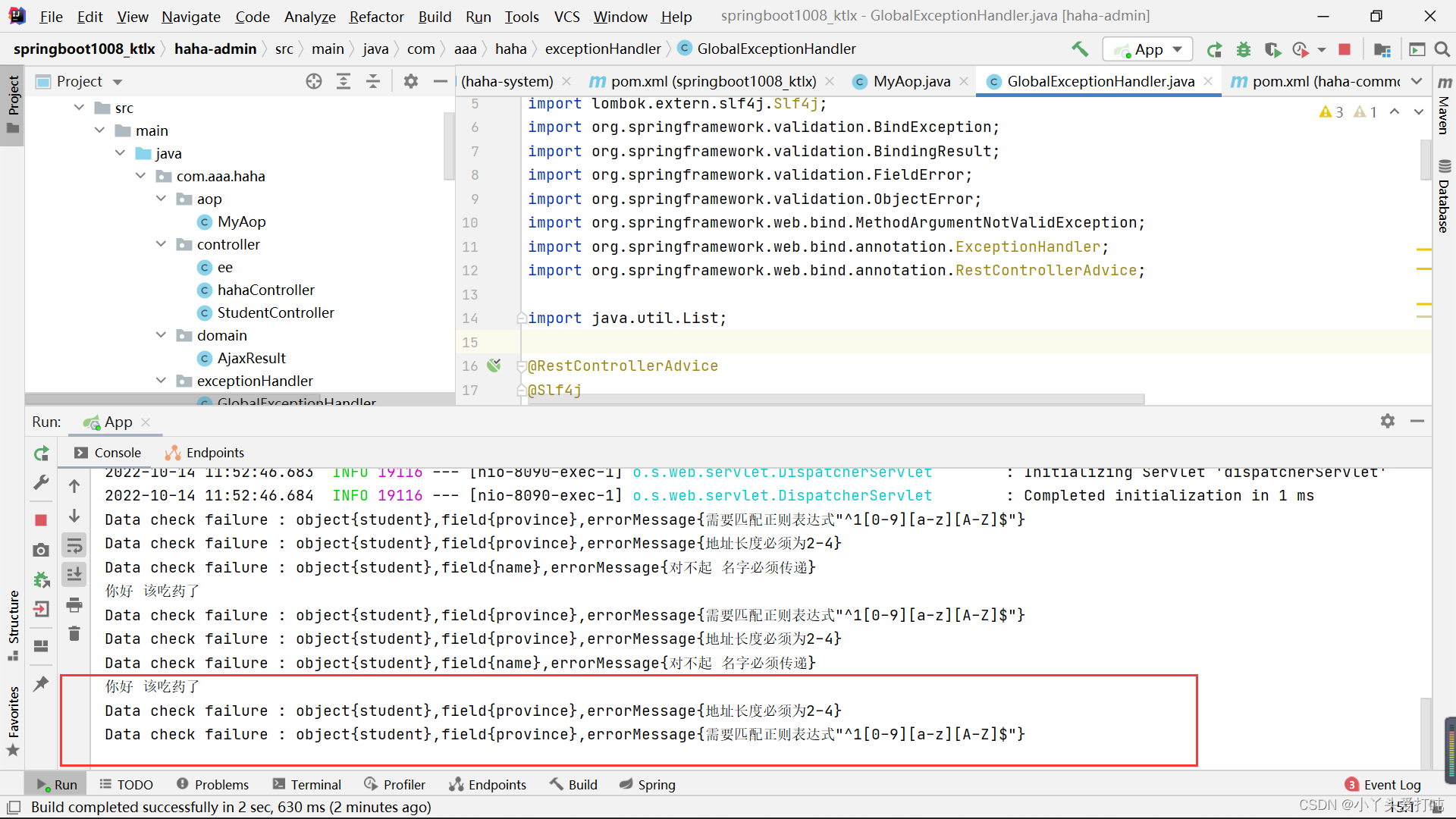
Task: Pin the Run tab with pin icon
Action: (x=42, y=683)
